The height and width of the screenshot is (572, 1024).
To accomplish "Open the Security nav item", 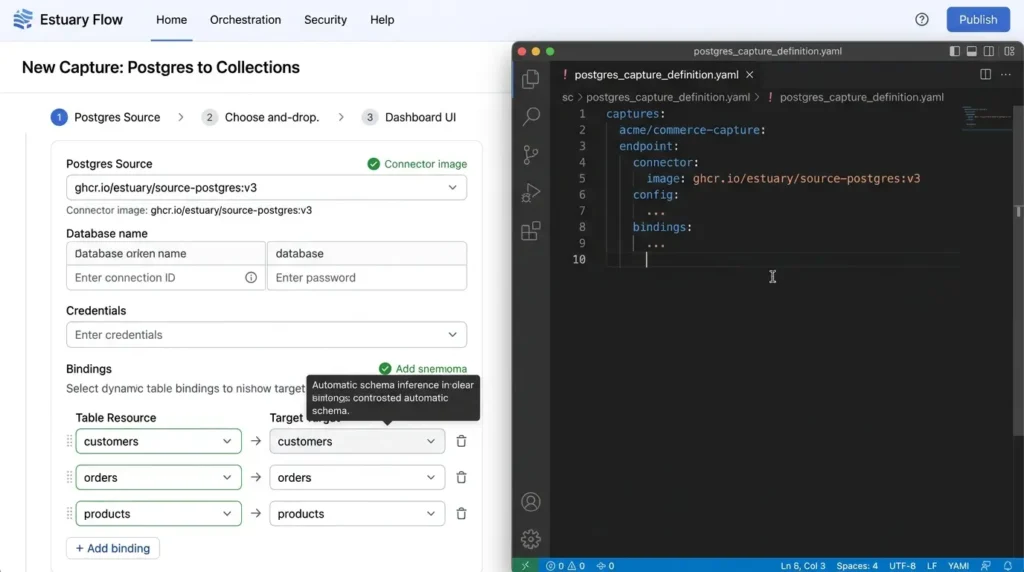I will pos(325,20).
